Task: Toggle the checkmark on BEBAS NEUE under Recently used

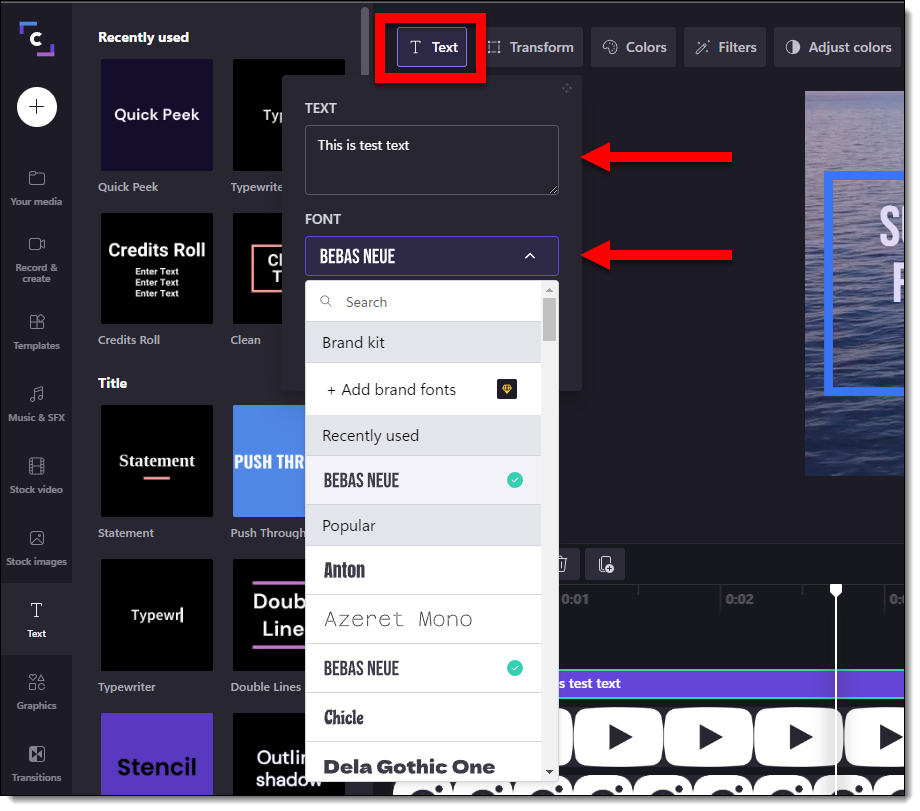Action: point(515,480)
